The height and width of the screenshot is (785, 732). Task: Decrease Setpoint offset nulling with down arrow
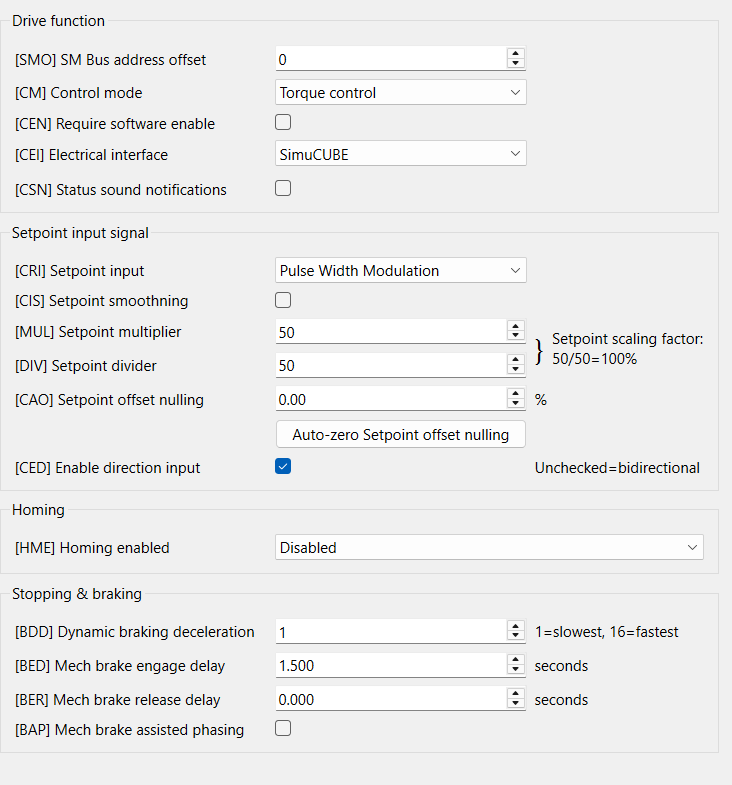point(515,405)
